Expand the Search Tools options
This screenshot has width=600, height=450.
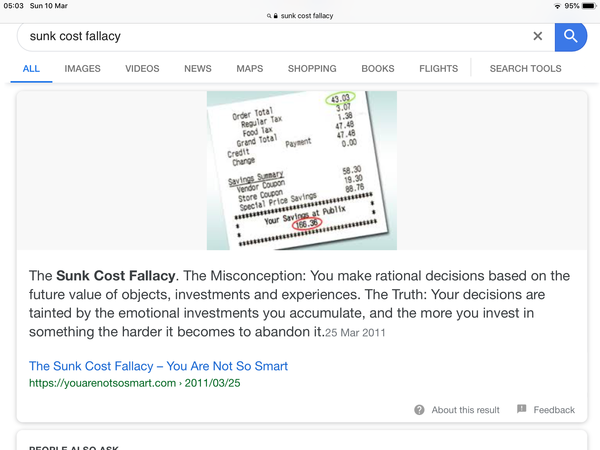tap(525, 68)
